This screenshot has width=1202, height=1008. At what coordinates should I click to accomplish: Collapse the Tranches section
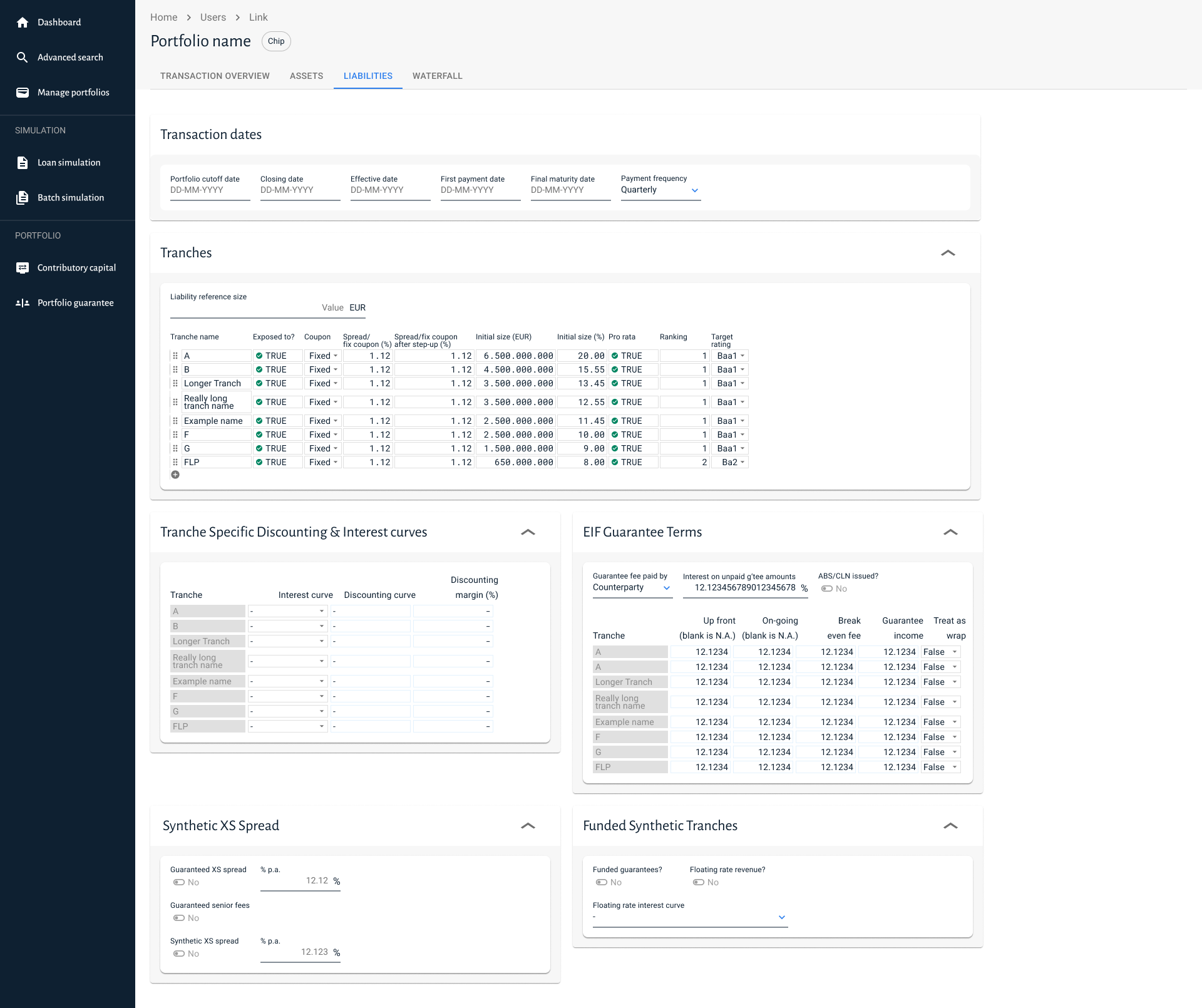pyautogui.click(x=948, y=253)
